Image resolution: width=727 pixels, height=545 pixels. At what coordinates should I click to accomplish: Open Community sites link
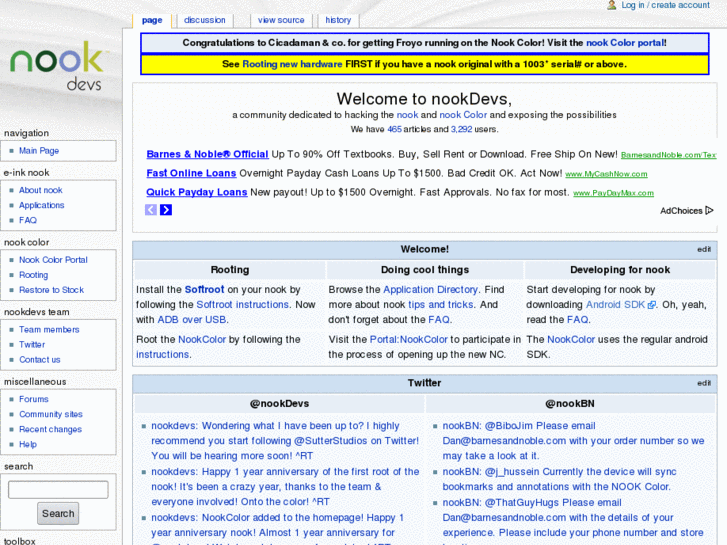(51, 414)
